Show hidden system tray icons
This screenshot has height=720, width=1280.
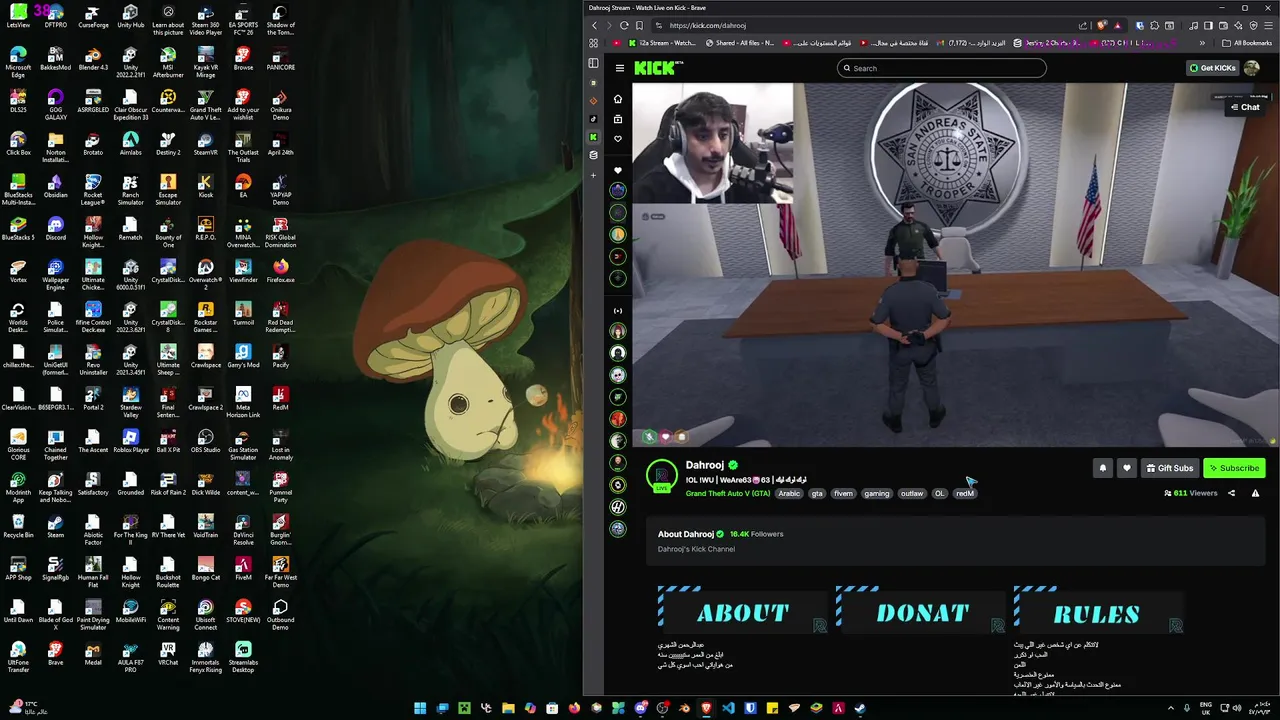1171,708
